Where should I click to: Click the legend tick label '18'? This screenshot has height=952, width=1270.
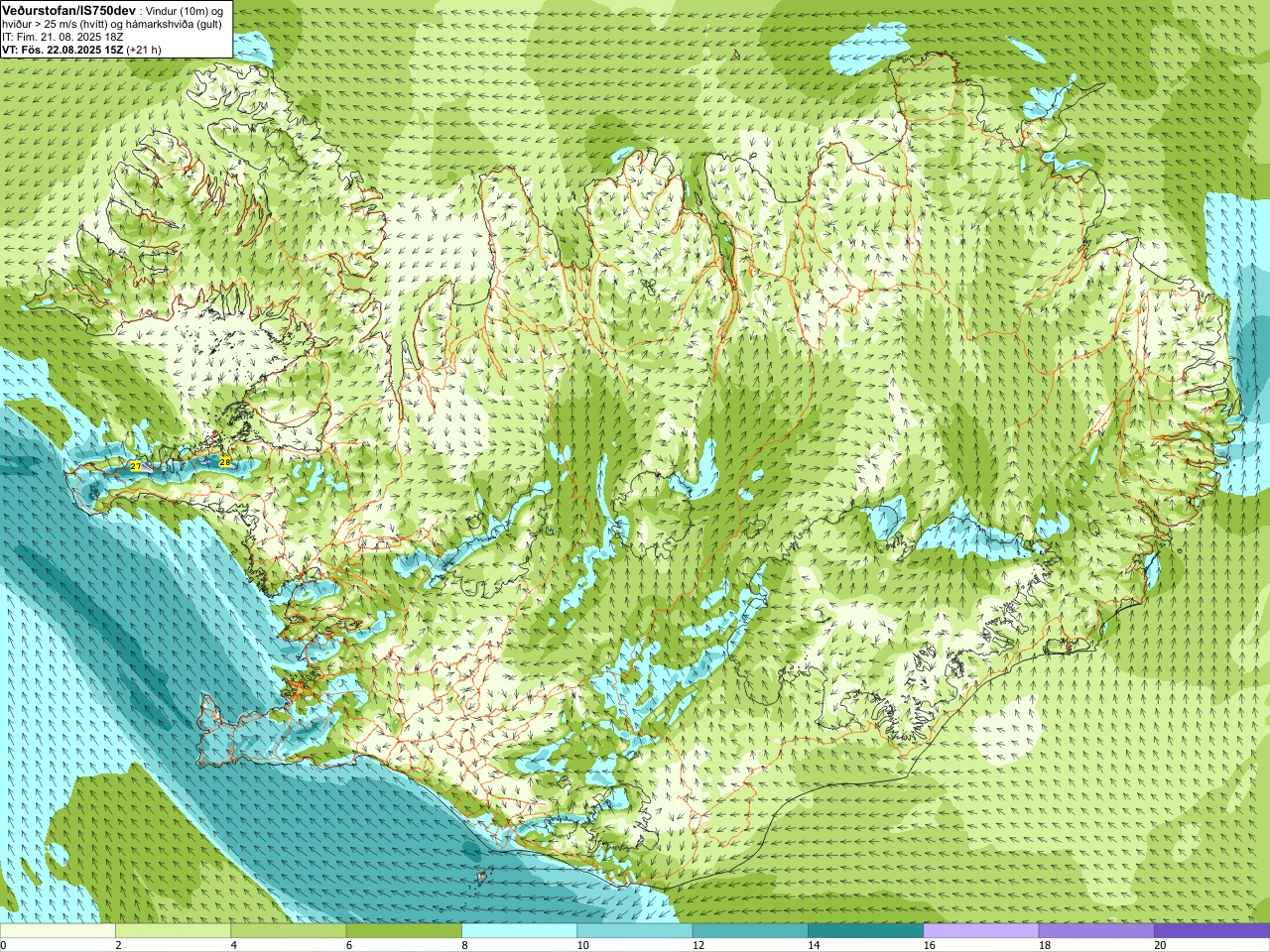pyautogui.click(x=1044, y=945)
